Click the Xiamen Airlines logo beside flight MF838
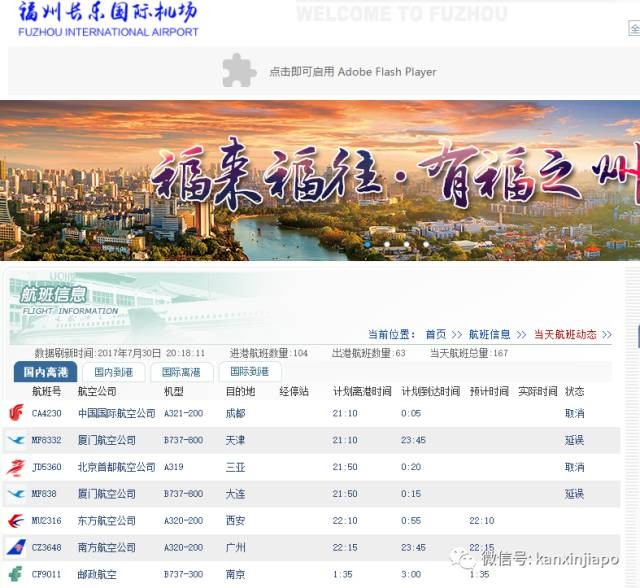 click(x=16, y=494)
